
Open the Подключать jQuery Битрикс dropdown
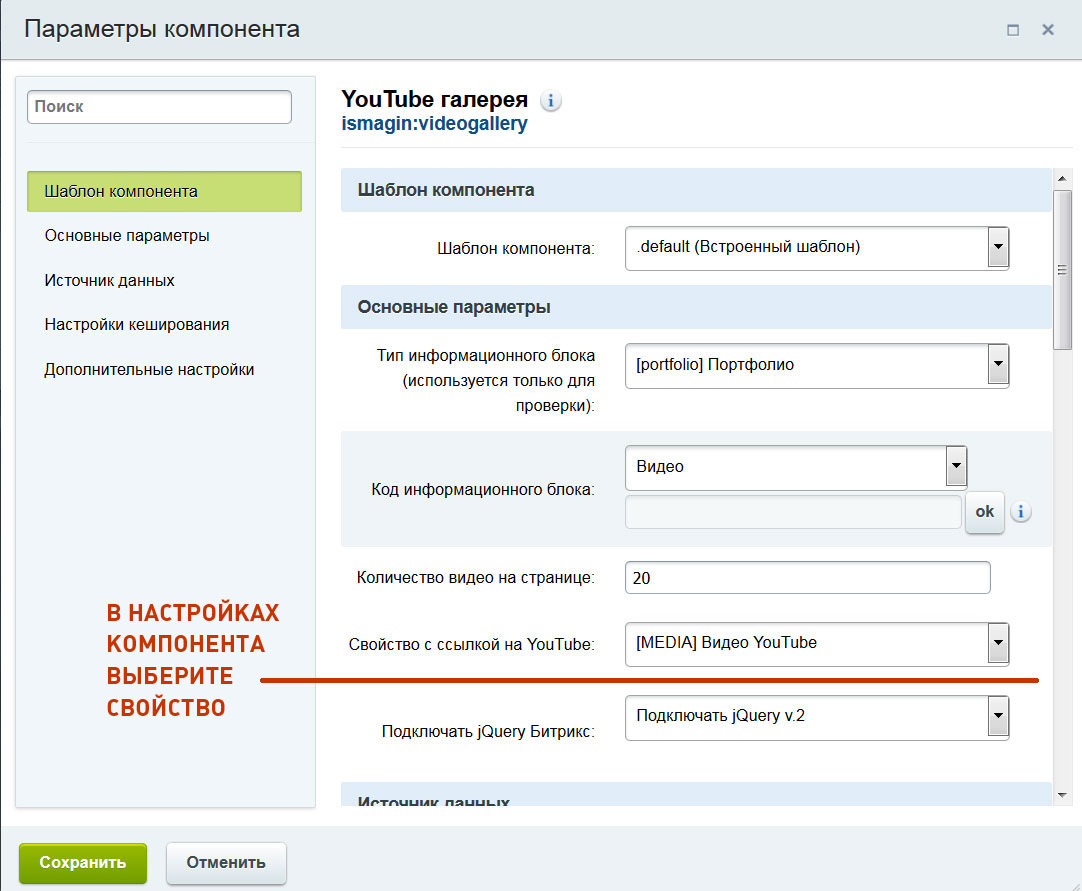(x=996, y=717)
